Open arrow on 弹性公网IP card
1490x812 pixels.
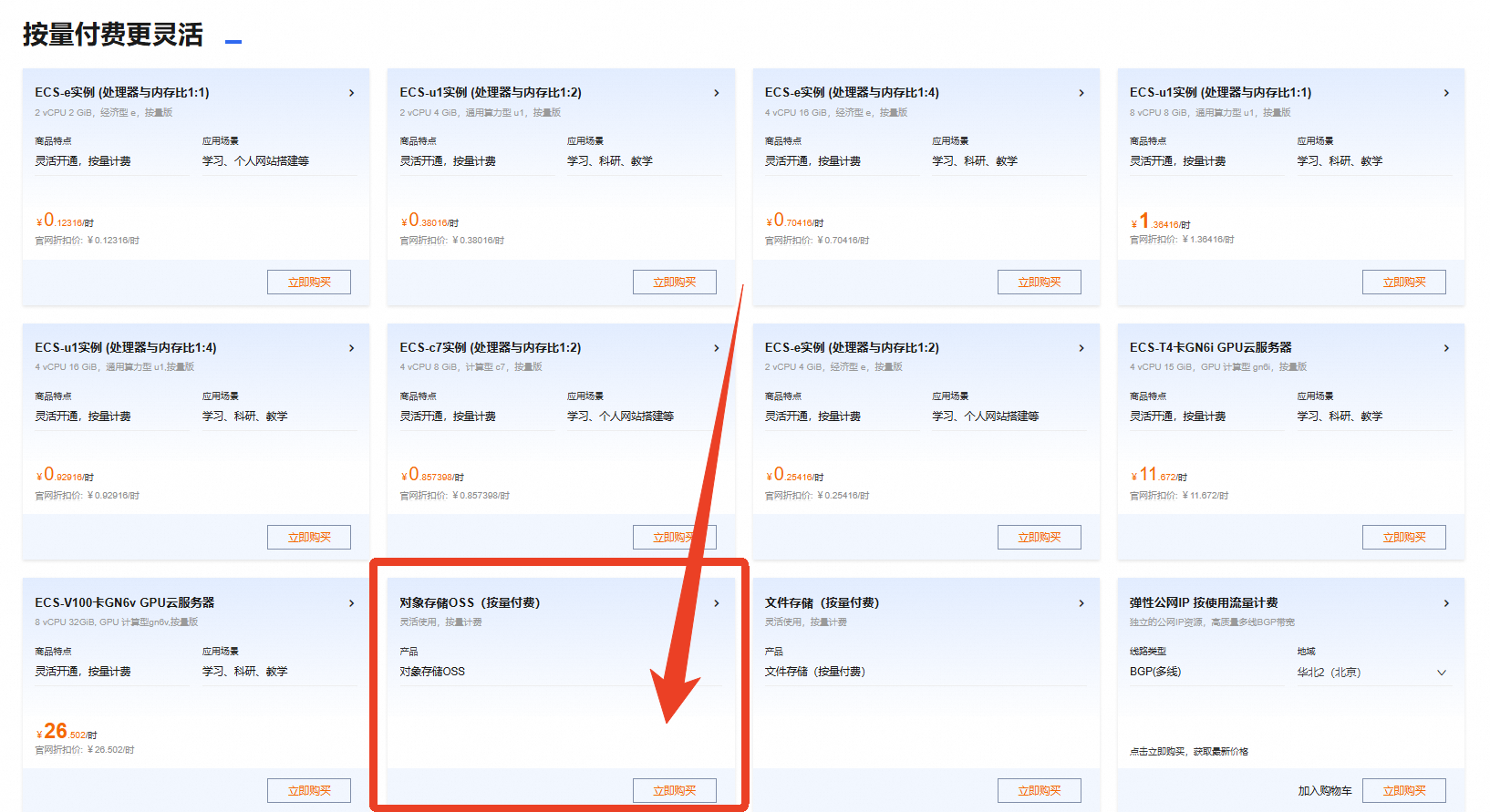tap(1446, 603)
